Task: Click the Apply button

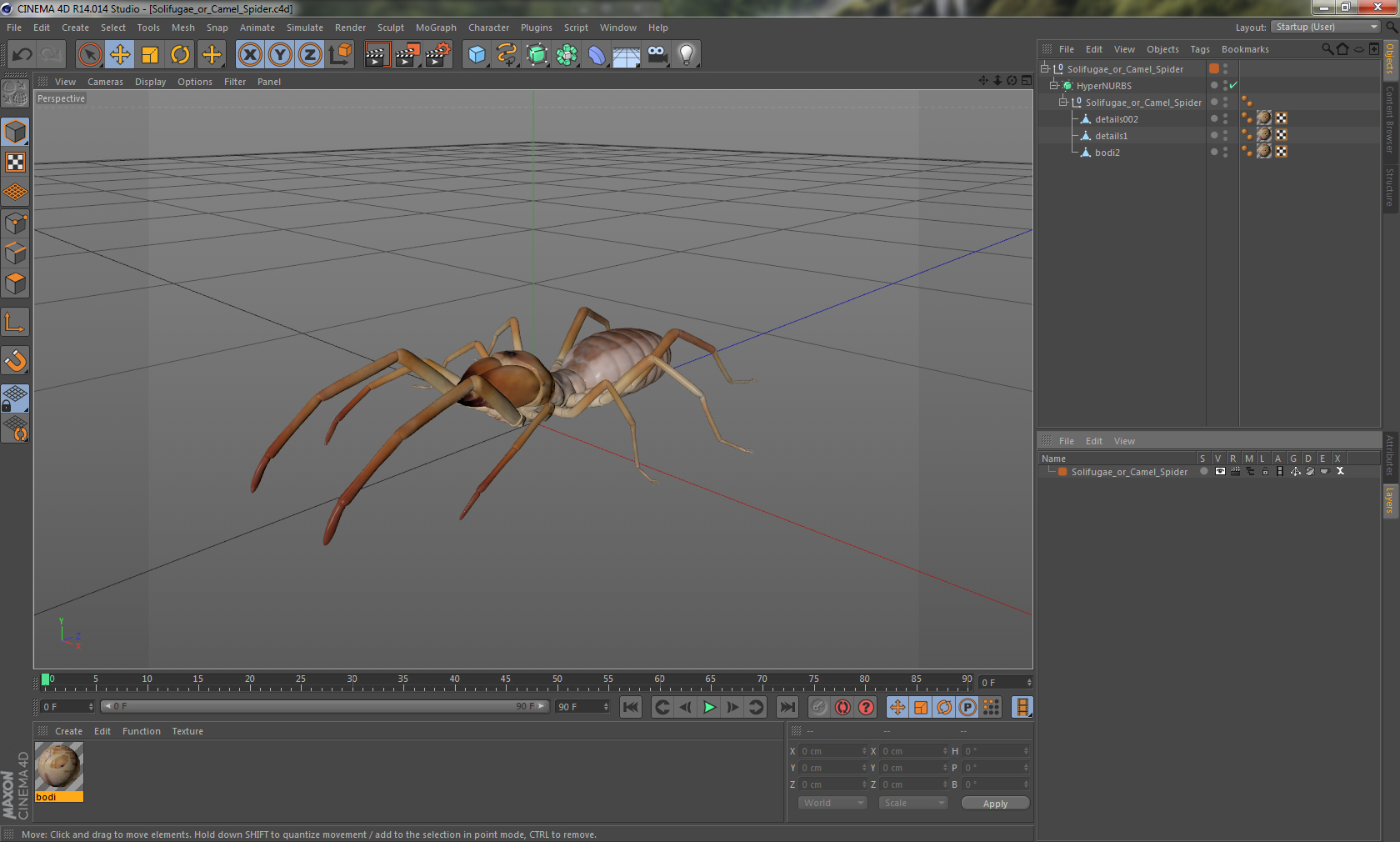Action: (x=995, y=803)
